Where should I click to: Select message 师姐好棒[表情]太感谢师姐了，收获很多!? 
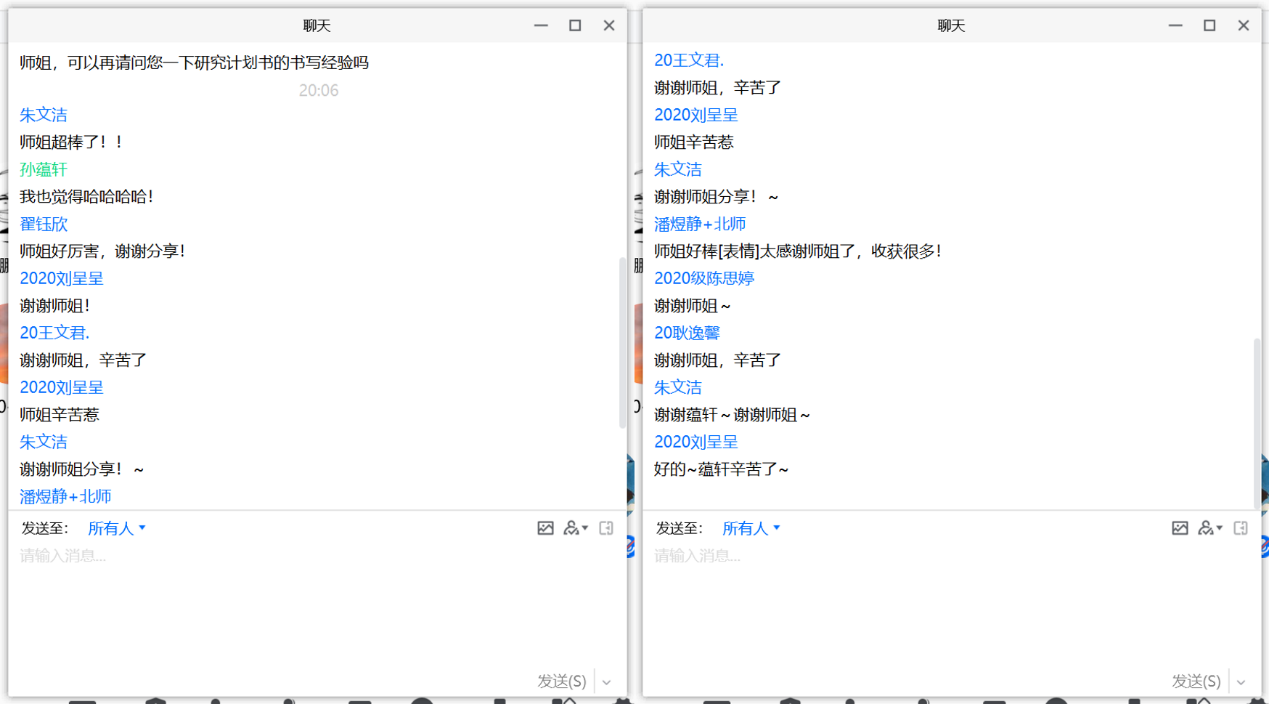(798, 251)
